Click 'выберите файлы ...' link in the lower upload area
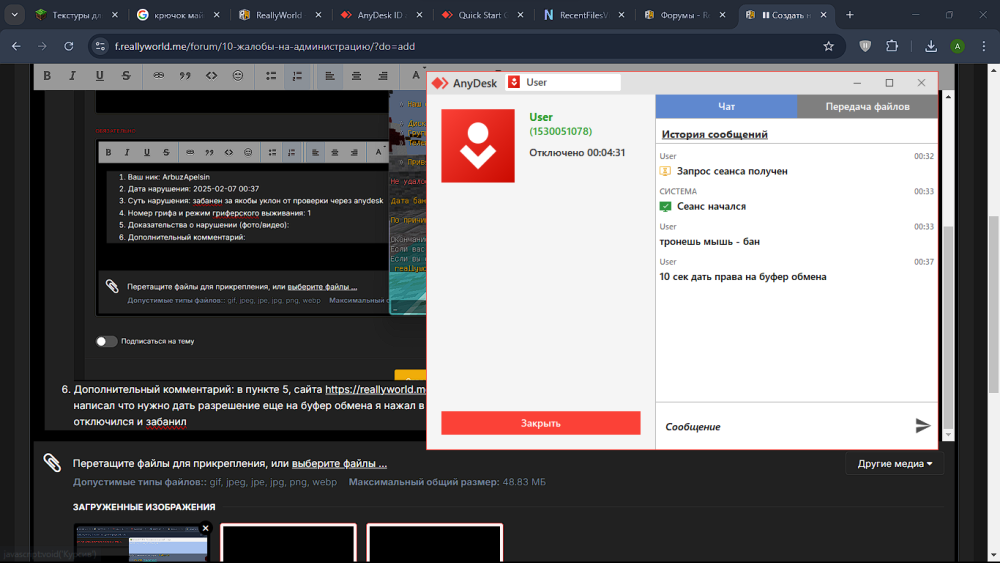Viewport: 1000px width, 563px height. (x=339, y=464)
